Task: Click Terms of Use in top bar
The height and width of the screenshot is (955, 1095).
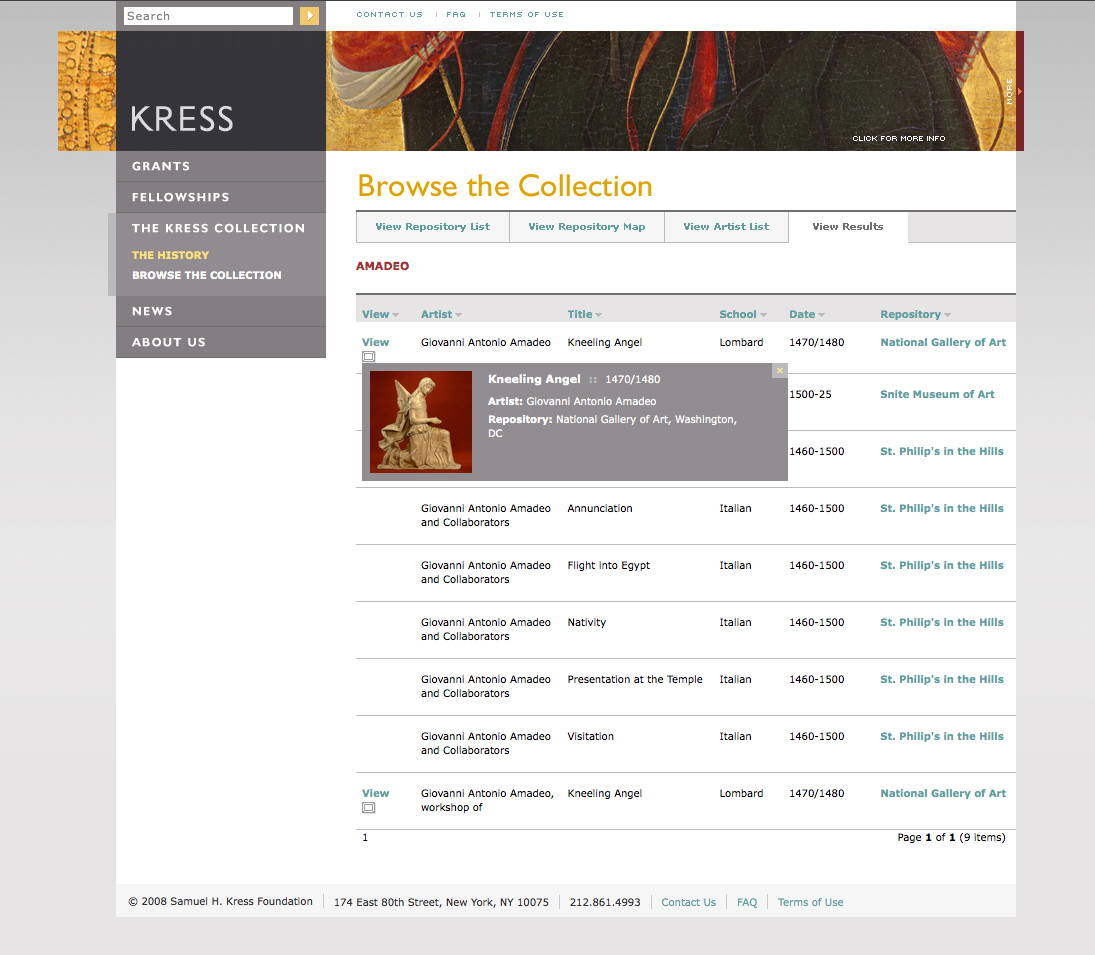Action: click(527, 14)
